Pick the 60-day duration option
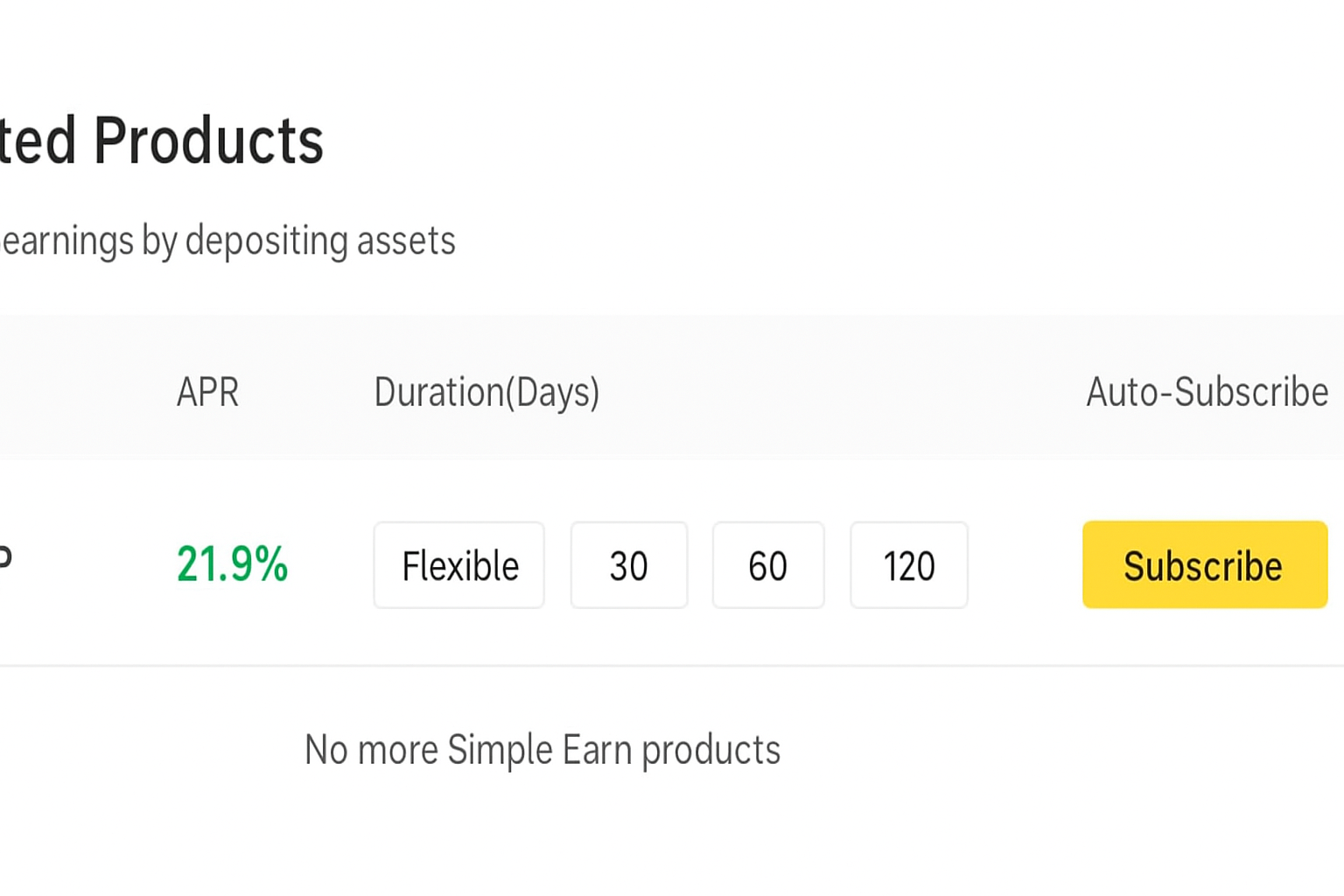The height and width of the screenshot is (896, 1344). (x=767, y=565)
